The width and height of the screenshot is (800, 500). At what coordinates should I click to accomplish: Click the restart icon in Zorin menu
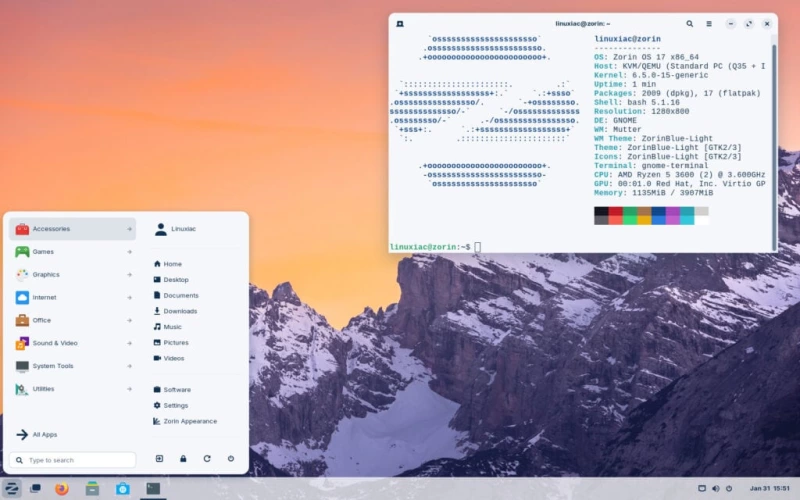pyautogui.click(x=207, y=459)
